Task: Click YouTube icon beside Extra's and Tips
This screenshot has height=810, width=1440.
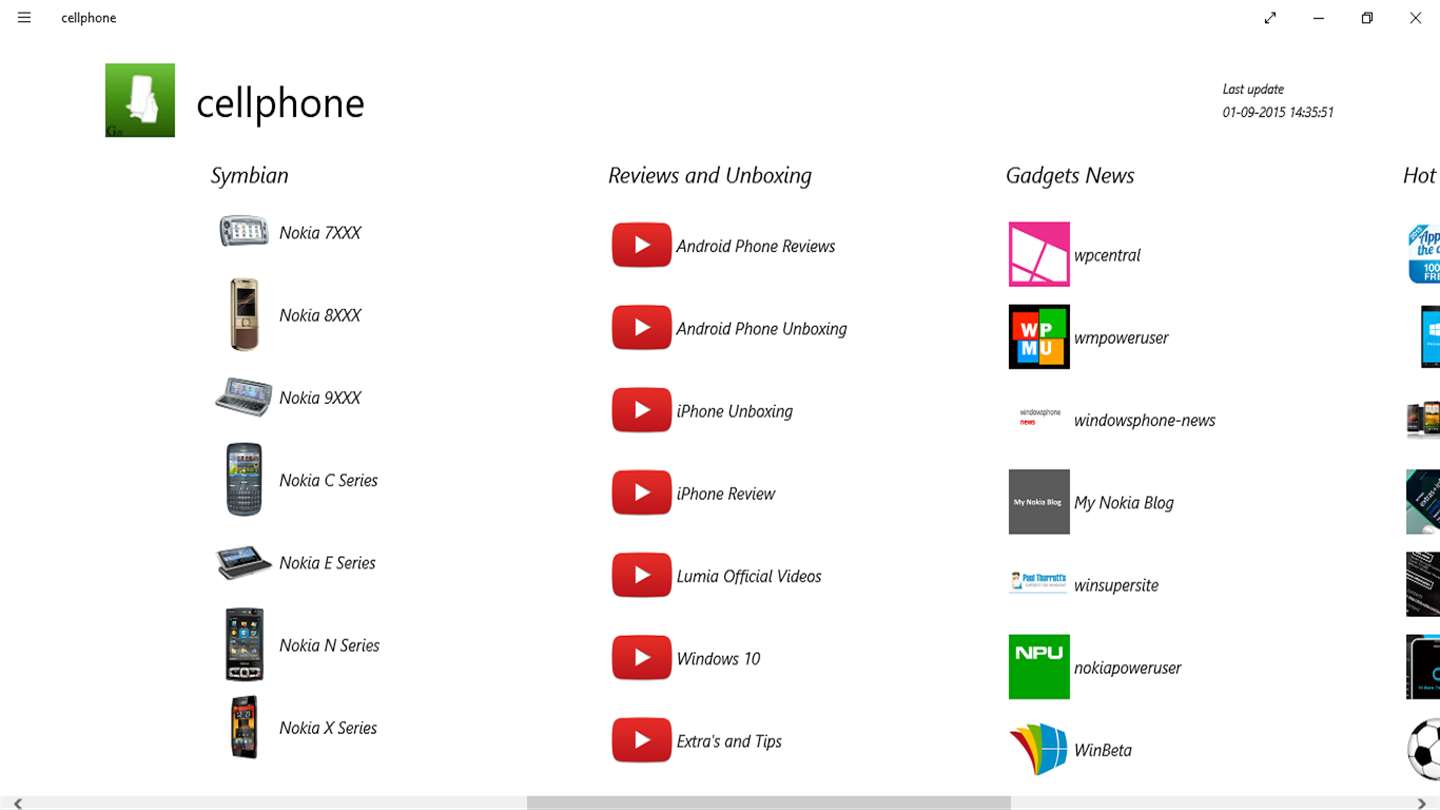Action: point(641,740)
